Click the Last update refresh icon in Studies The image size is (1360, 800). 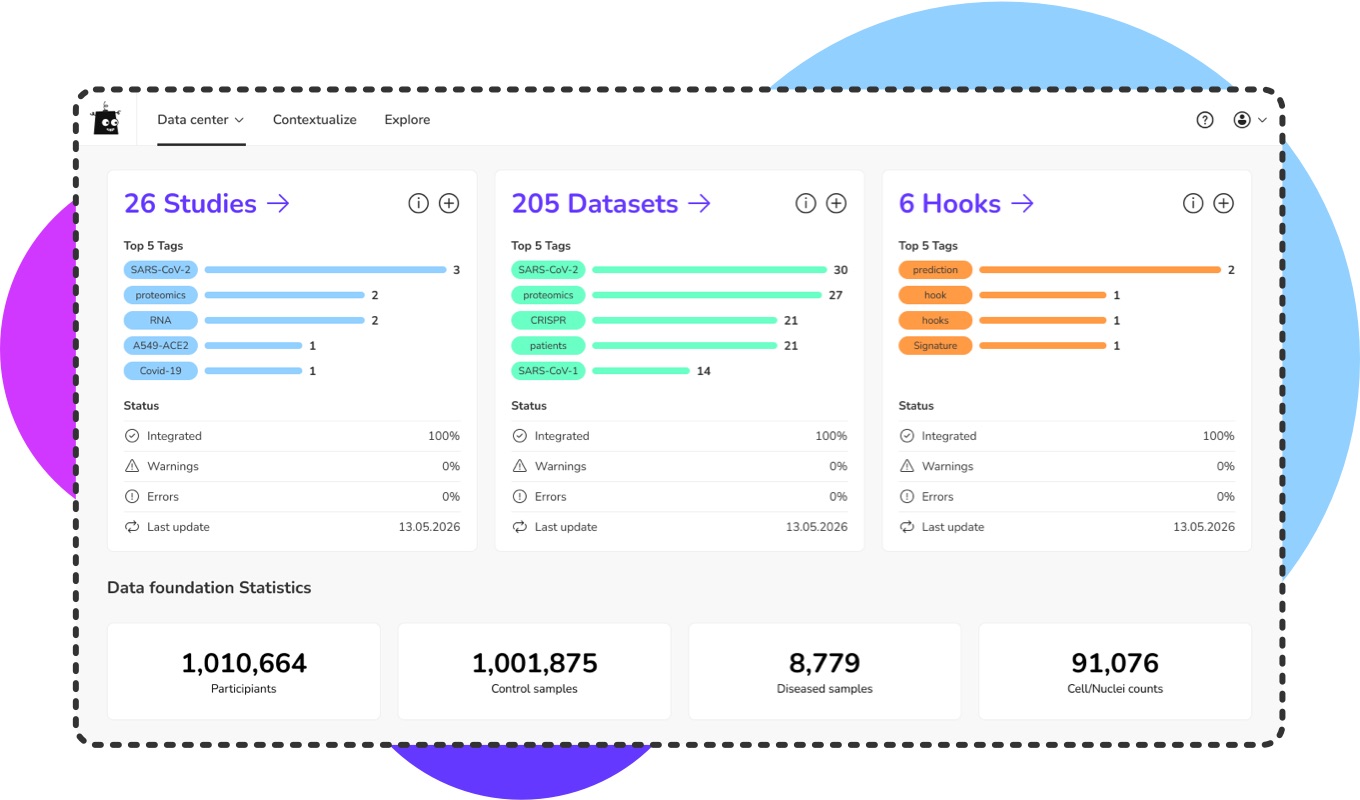pyautogui.click(x=132, y=526)
